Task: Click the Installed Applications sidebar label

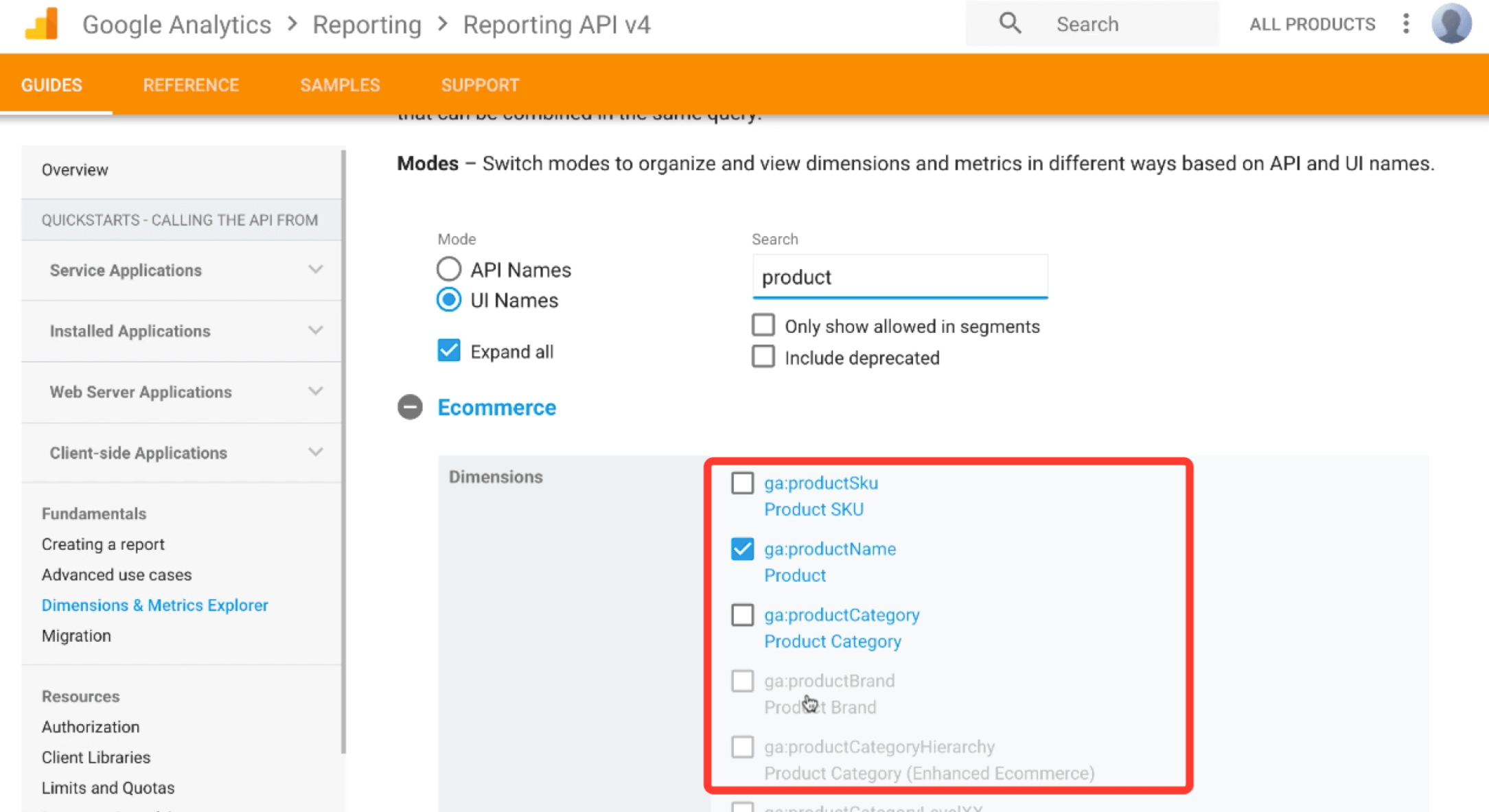Action: click(x=130, y=331)
